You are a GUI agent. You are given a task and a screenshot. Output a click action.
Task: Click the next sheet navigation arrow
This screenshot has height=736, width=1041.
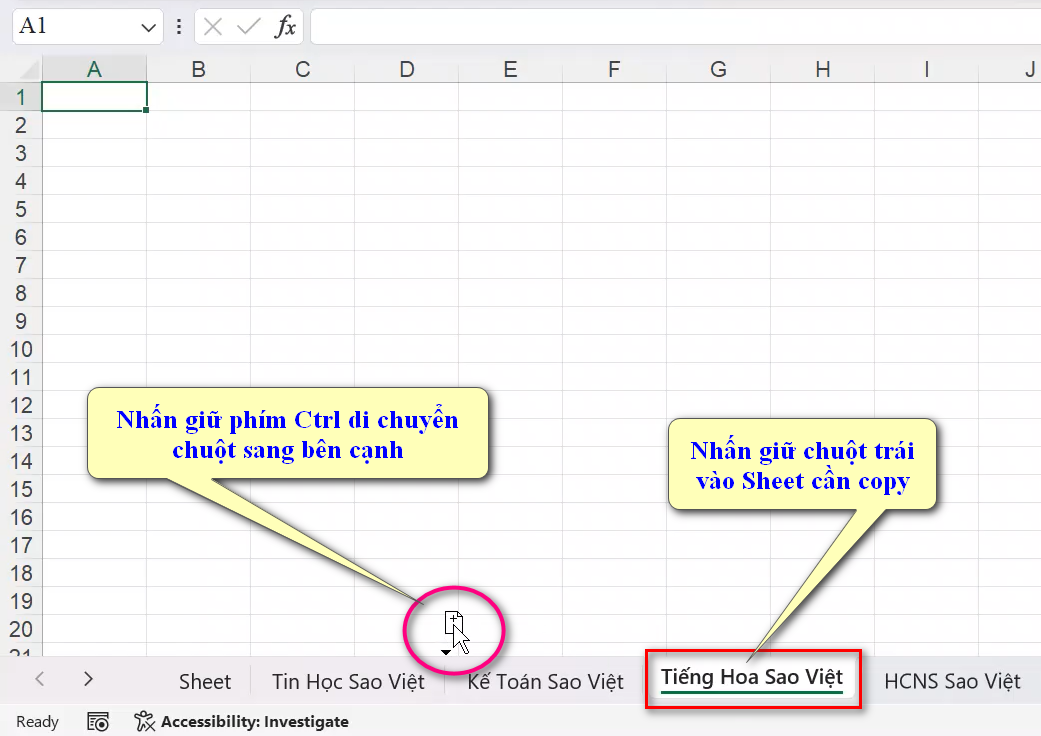point(88,679)
